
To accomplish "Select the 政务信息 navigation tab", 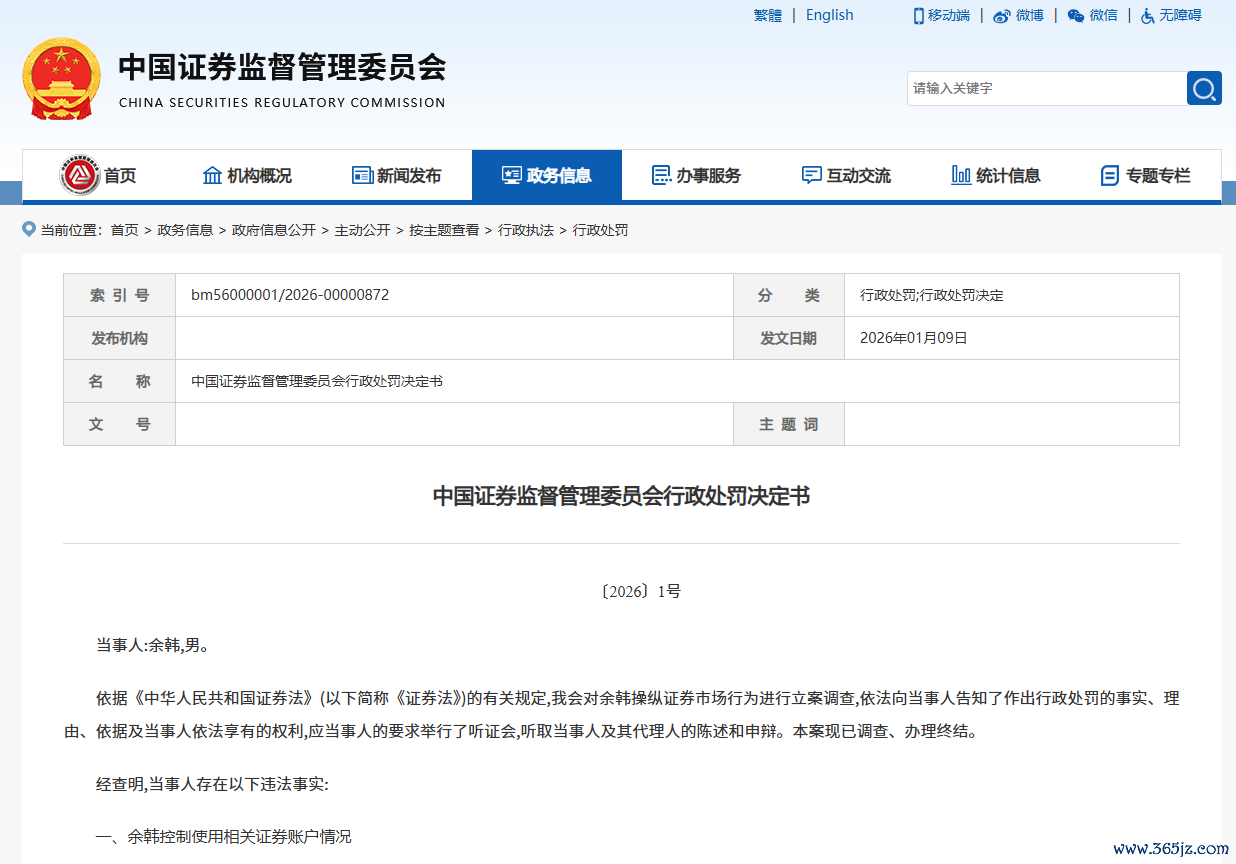I will pyautogui.click(x=547, y=176).
